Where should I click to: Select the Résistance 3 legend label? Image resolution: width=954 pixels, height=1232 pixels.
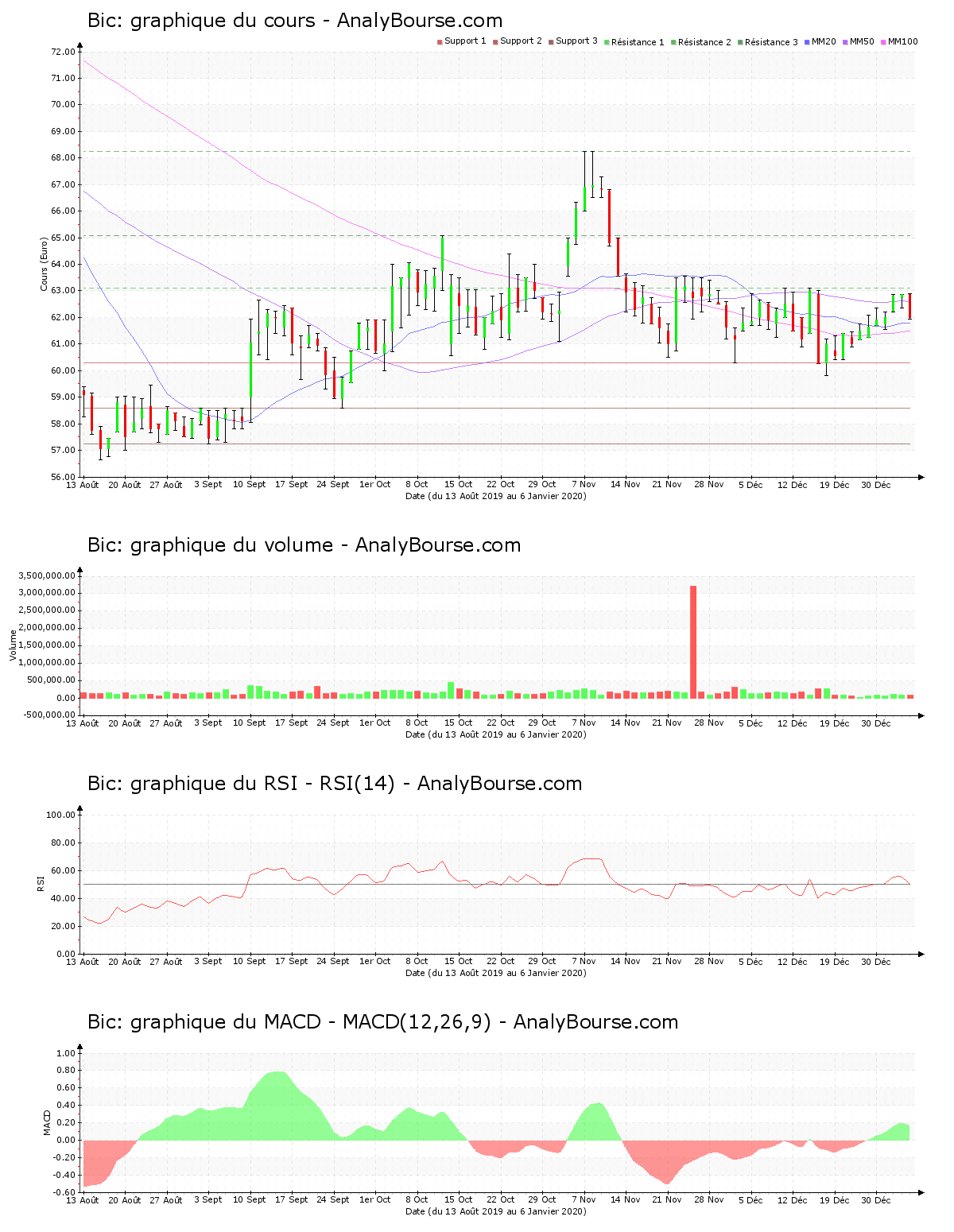(x=771, y=42)
